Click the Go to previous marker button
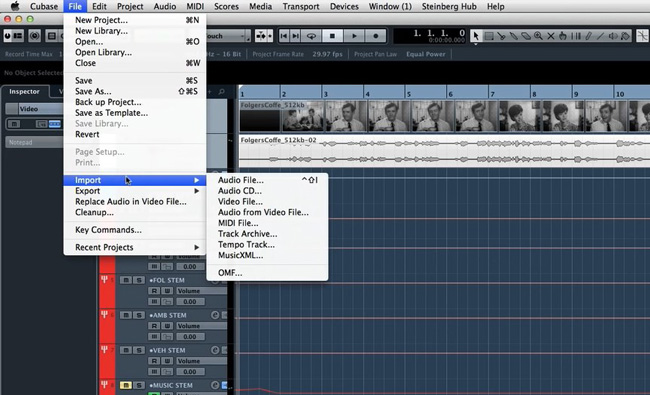Image resolution: width=650 pixels, height=395 pixels. point(284,36)
